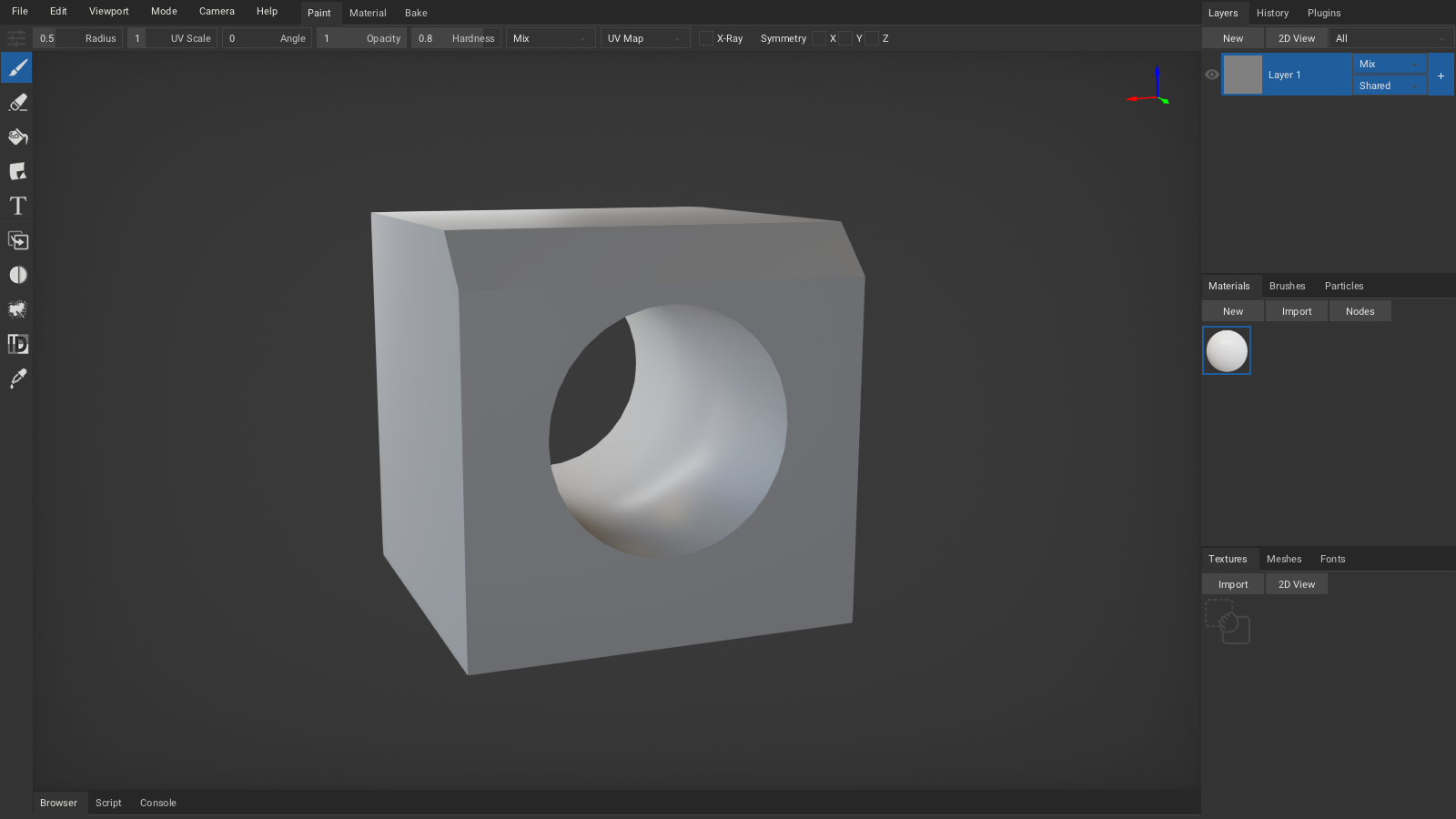Select the ColorID tool
Screen dimensions: 1456x819
[17, 345]
